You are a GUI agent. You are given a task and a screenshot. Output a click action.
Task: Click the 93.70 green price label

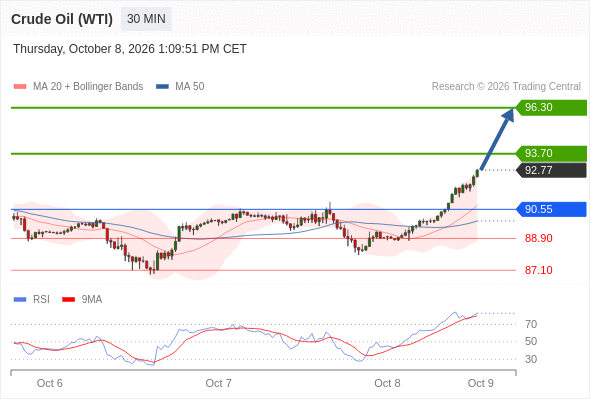coord(551,154)
